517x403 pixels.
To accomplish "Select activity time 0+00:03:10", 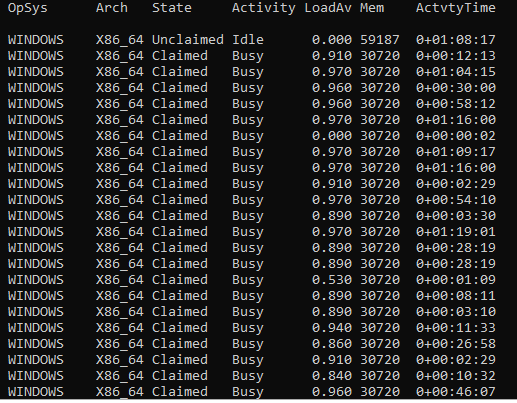I will tap(456, 312).
